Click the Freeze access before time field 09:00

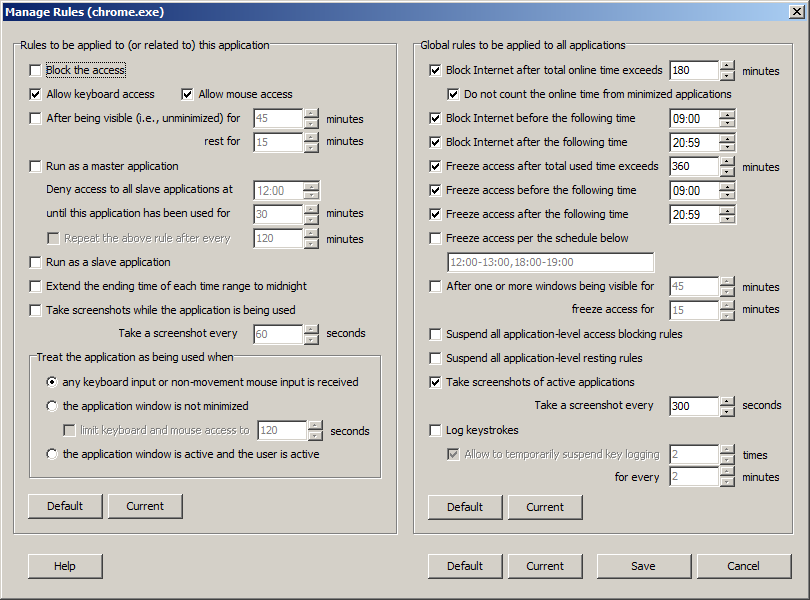694,190
